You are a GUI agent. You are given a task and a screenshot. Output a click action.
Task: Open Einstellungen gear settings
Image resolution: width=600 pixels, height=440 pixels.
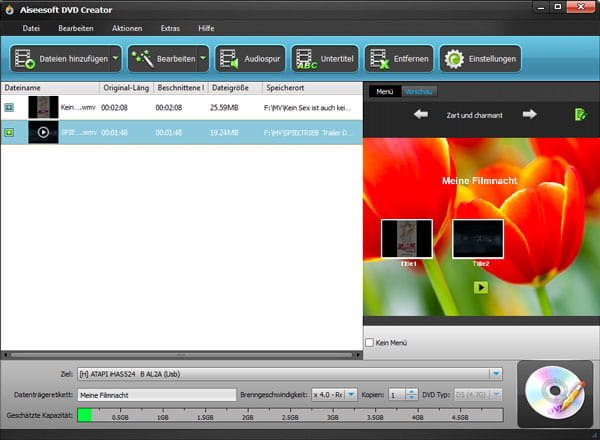click(481, 59)
